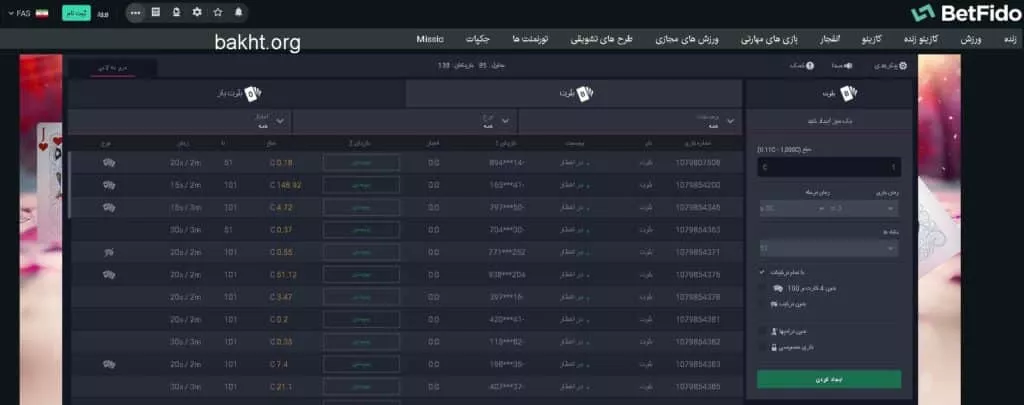Viewport: 1024px width, 405px height.
Task: Open settings gear icon in top toolbar
Action: point(196,13)
